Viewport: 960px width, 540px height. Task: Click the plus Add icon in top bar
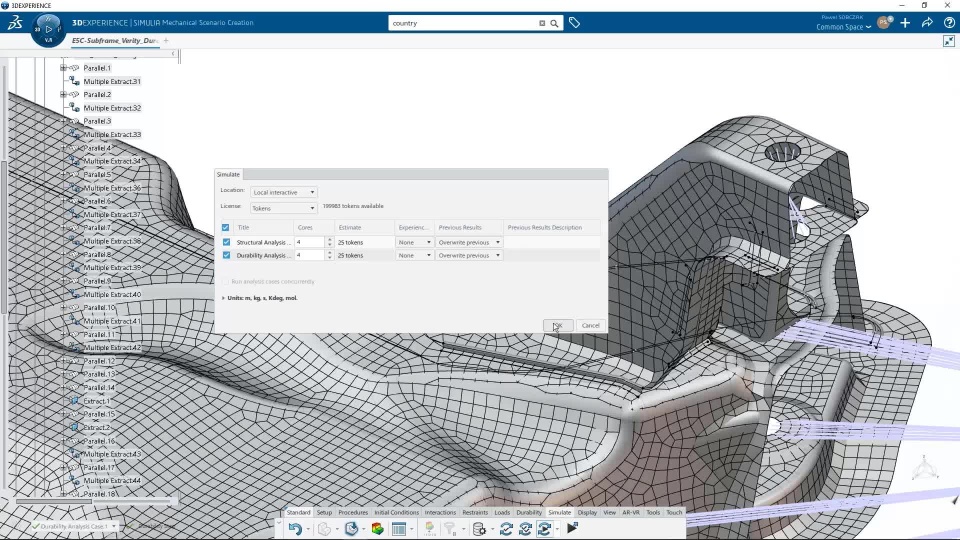point(905,22)
